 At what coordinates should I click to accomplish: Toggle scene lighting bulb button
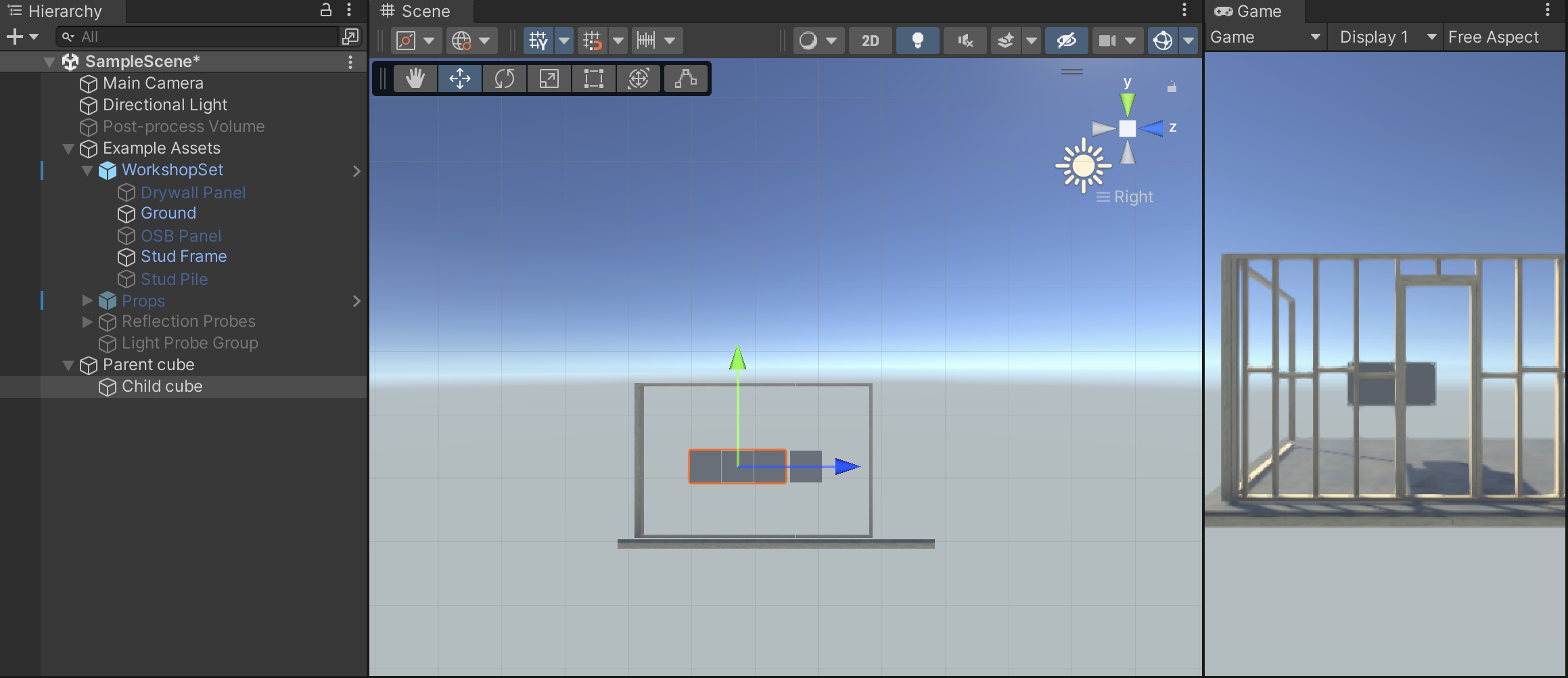point(918,41)
